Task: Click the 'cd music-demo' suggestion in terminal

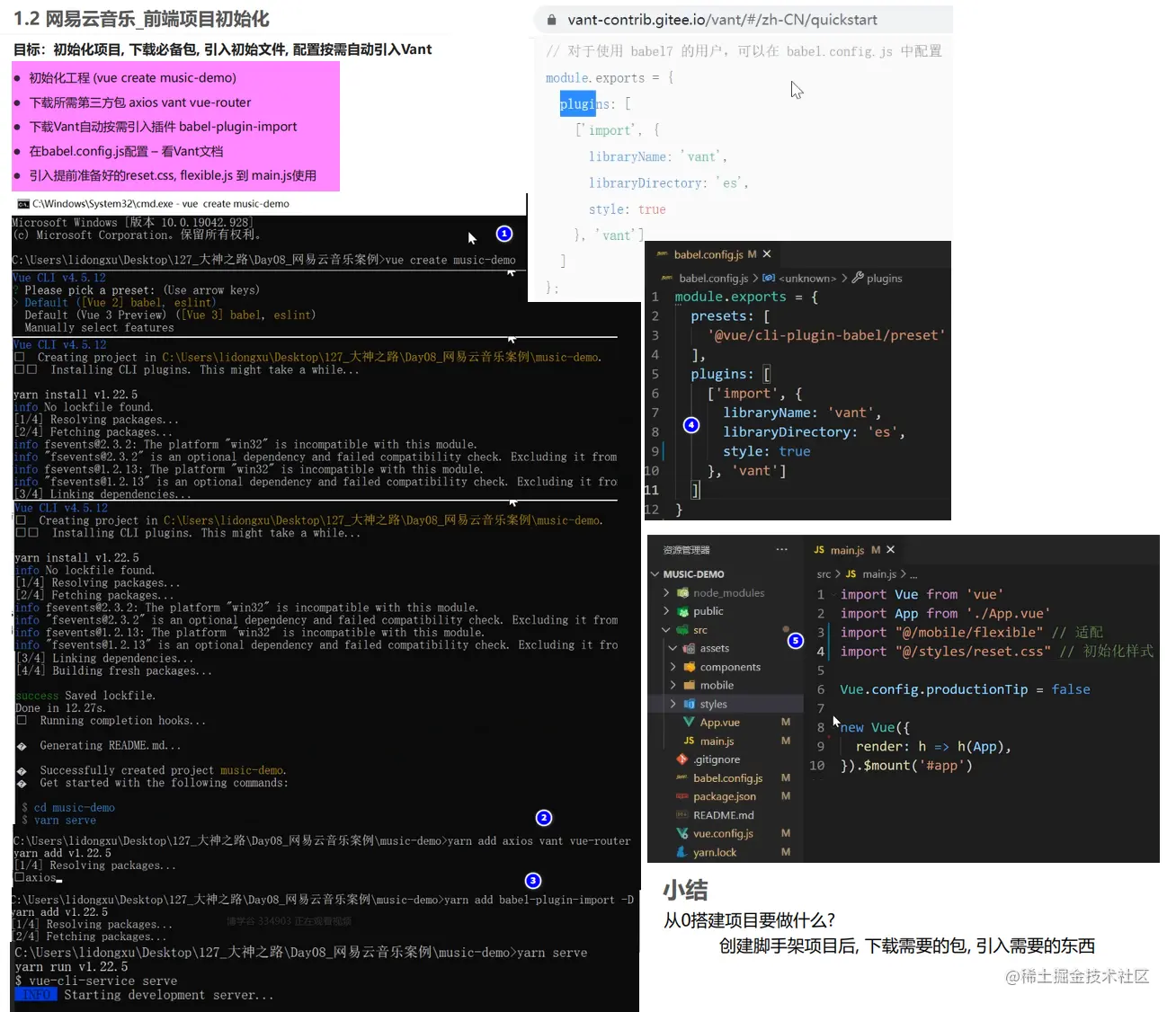Action: coord(74,808)
